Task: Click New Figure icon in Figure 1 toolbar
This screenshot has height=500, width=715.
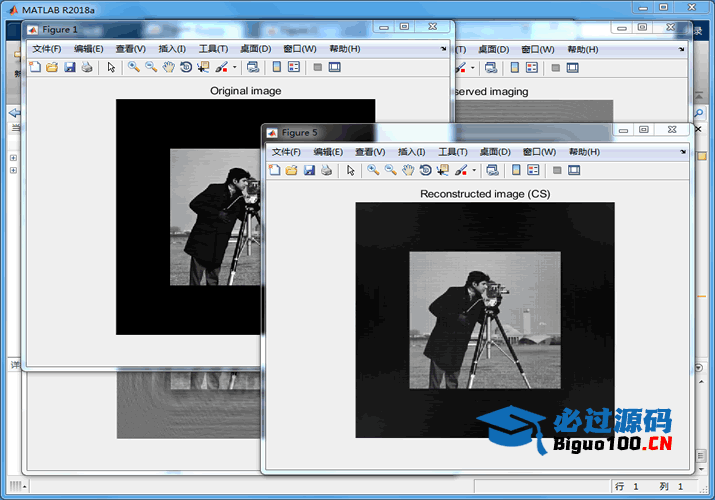Action: [35, 67]
